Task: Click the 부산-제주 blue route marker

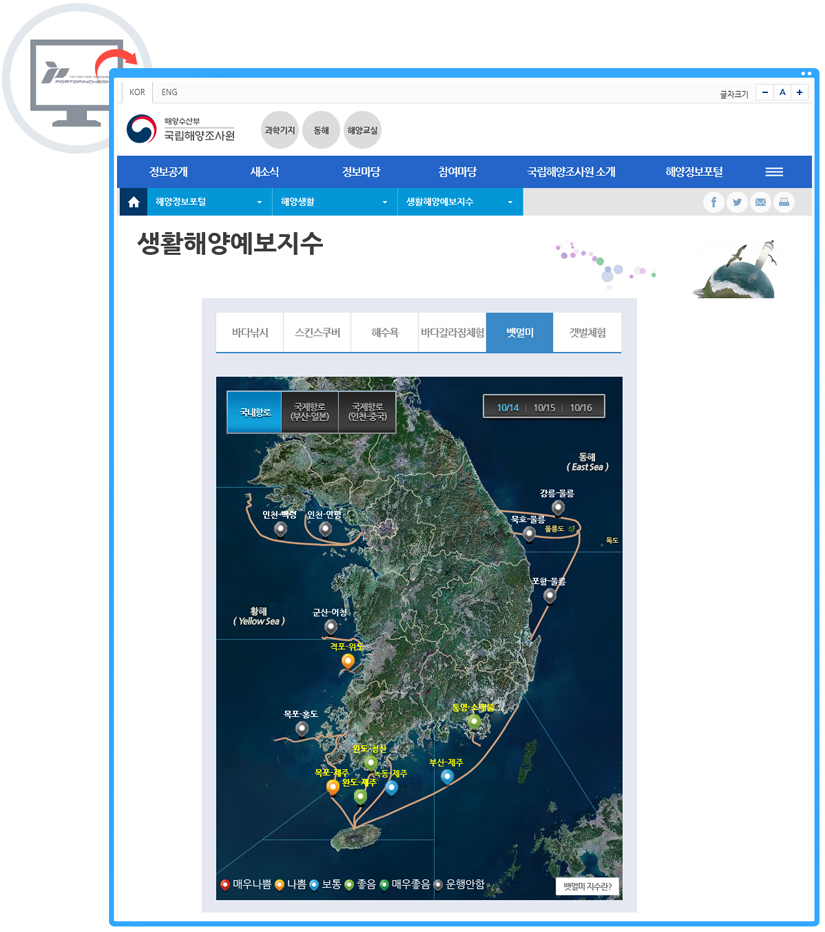Action: (447, 776)
